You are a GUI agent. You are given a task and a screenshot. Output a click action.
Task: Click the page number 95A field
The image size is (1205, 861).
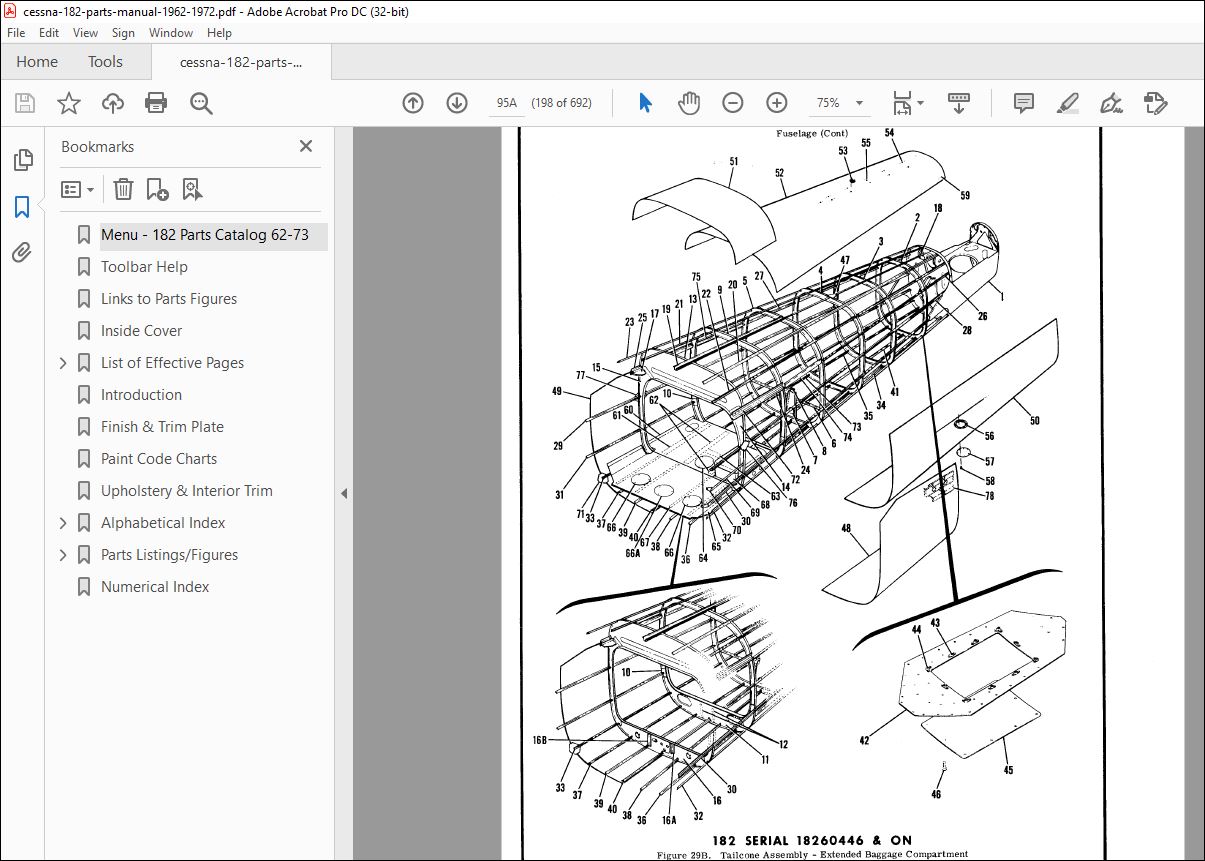point(506,103)
